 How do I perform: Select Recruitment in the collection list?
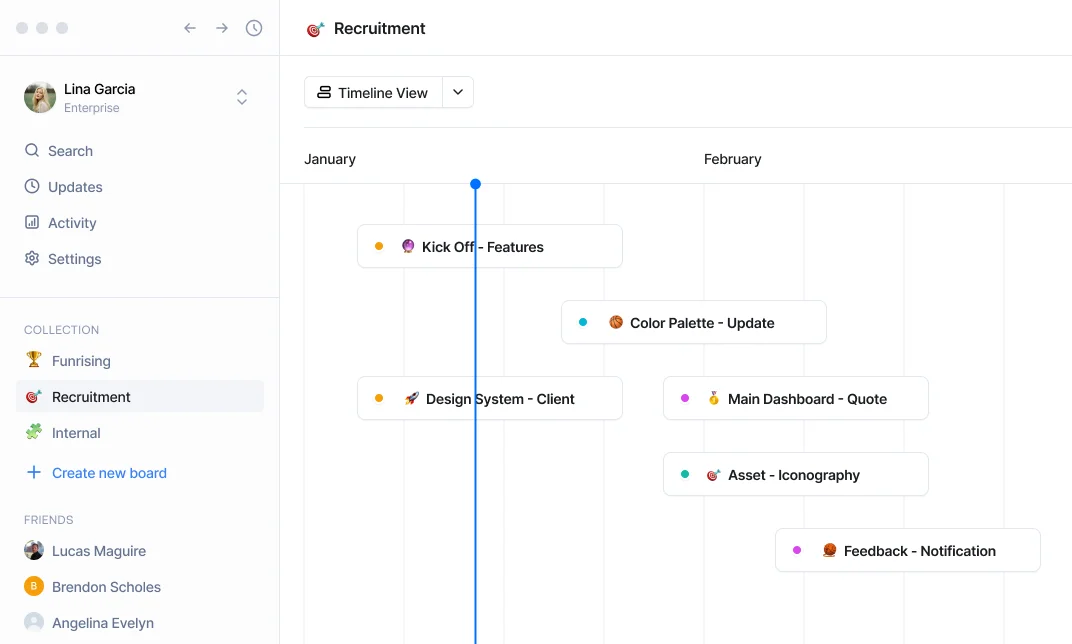91,397
